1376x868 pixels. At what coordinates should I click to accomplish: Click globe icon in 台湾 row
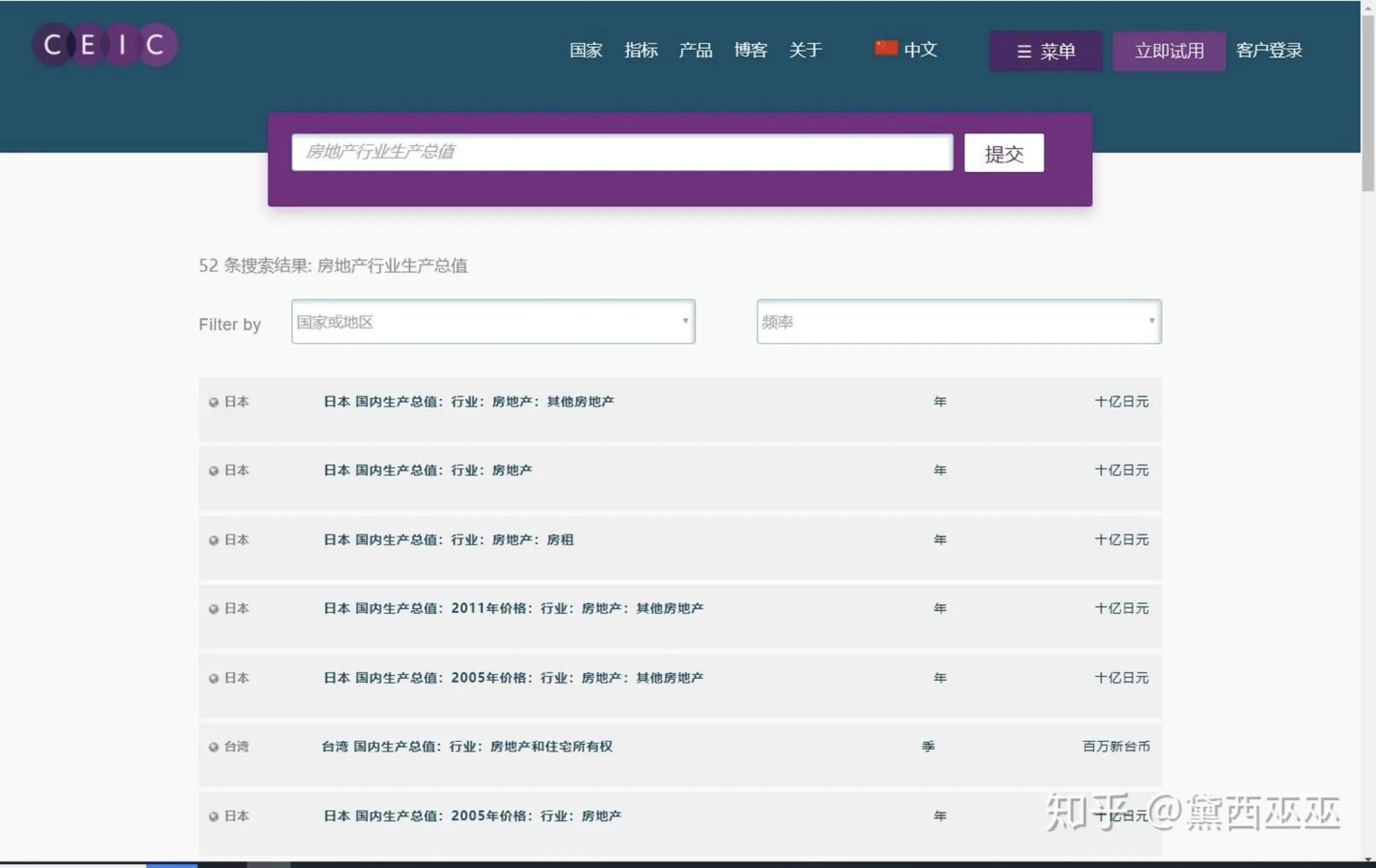[213, 747]
